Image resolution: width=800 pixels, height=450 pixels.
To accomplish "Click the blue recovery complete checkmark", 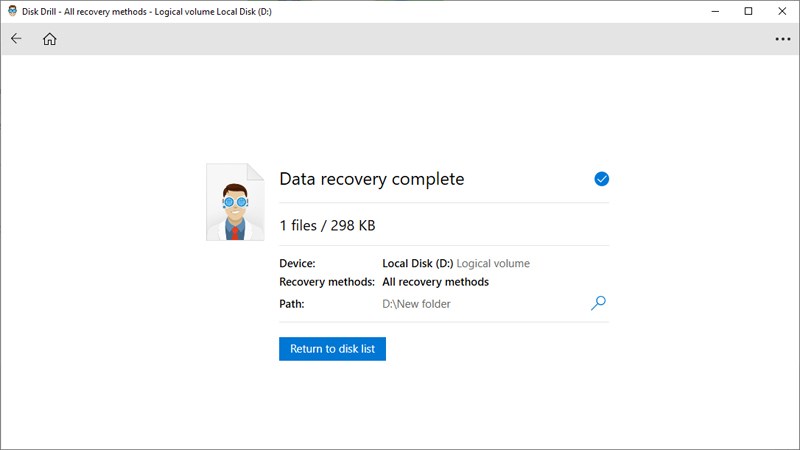I will [x=601, y=179].
